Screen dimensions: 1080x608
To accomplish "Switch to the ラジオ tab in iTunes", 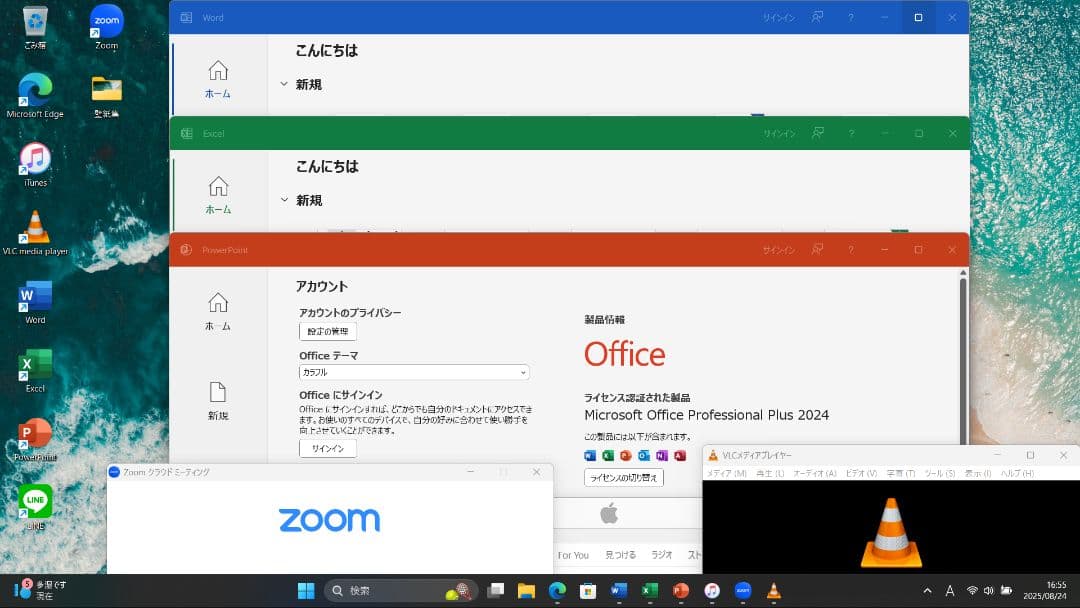I will pyautogui.click(x=661, y=554).
